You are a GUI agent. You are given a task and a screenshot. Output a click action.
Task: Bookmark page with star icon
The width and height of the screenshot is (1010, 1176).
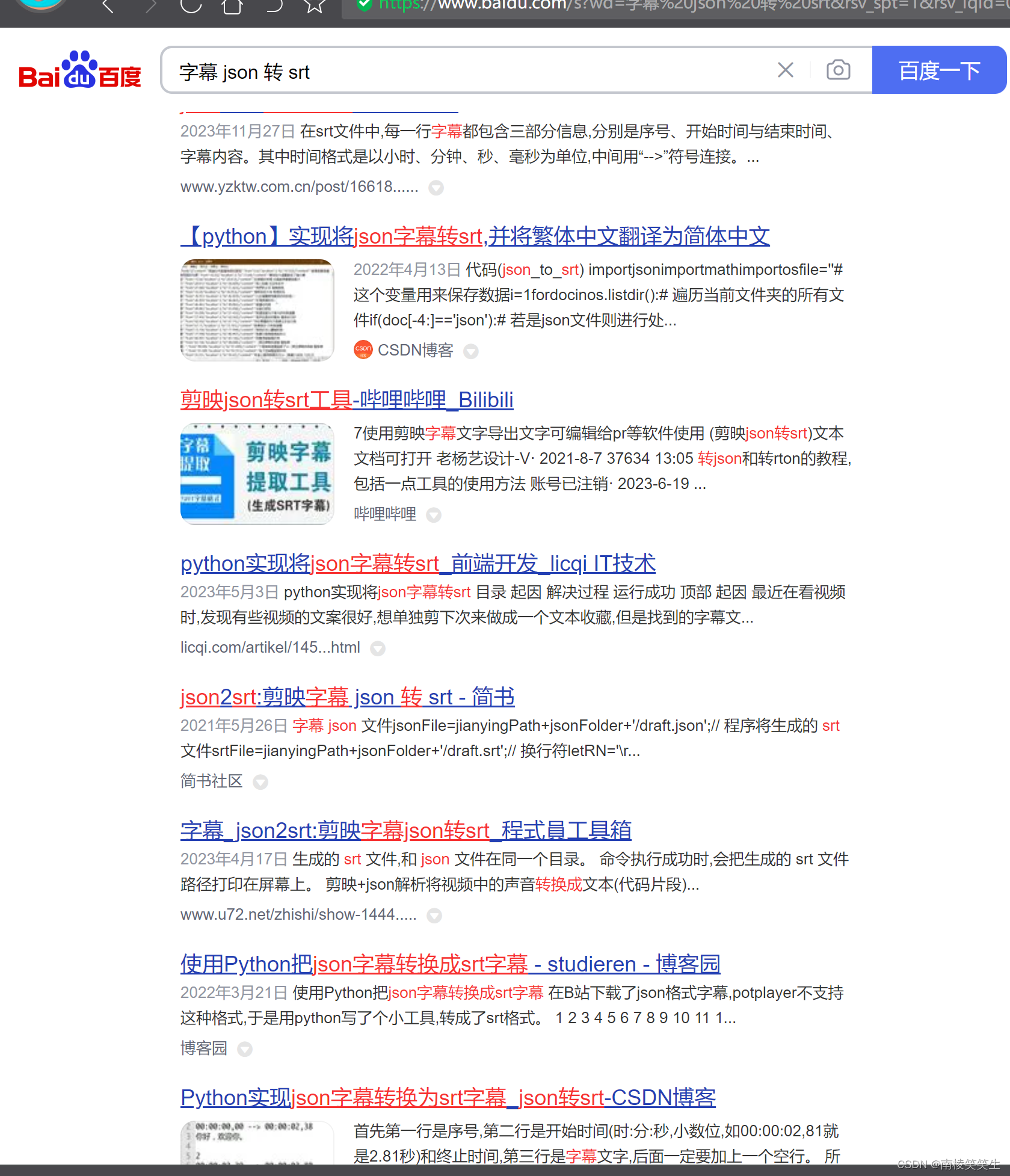pos(314,7)
